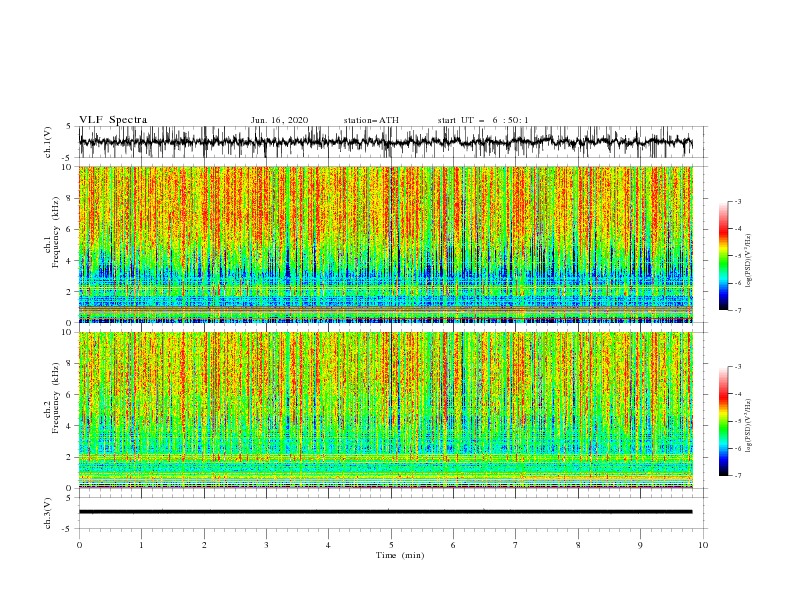Screen dimensions: 792x612
Task: Click the ch.3 flat voltage trace
Action: [x=385, y=512]
